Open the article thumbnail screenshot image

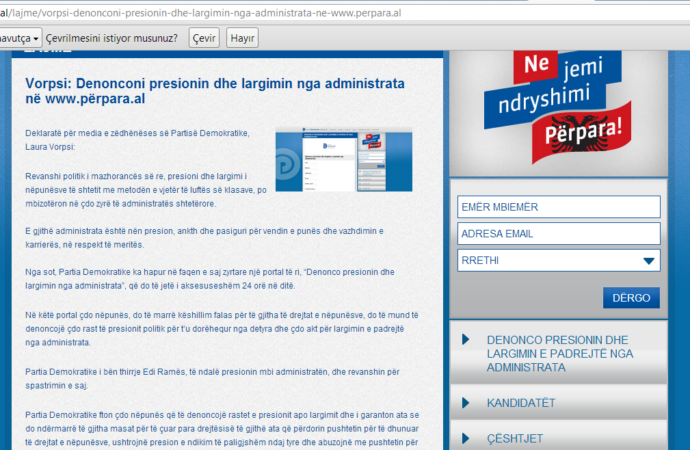point(344,159)
